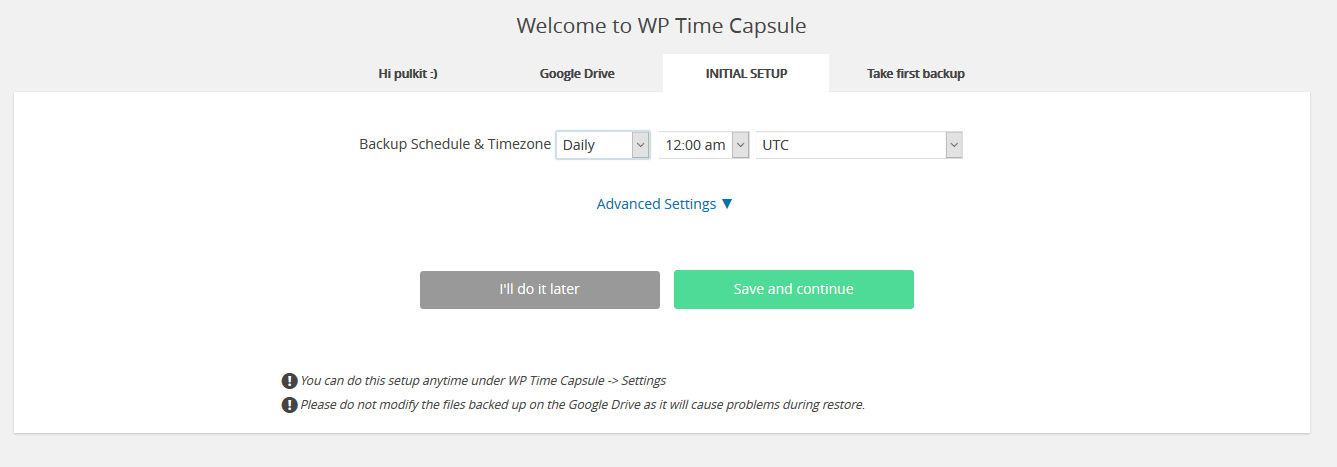Expand the Advanced Settings link
Viewport: 1337px width, 467px height.
point(656,204)
